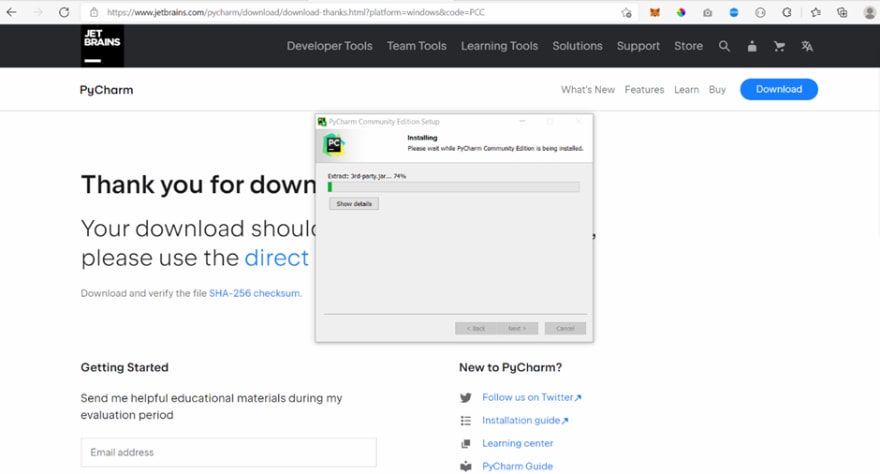The image size is (880, 474).
Task: Open the Team Tools menu
Action: (416, 46)
